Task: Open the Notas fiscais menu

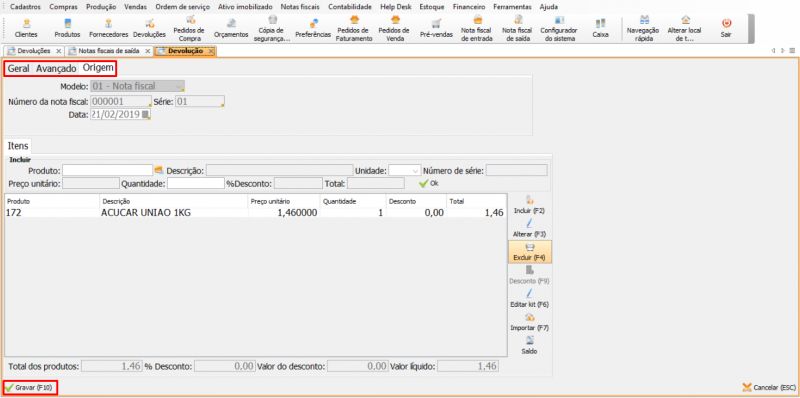Action: [x=301, y=7]
